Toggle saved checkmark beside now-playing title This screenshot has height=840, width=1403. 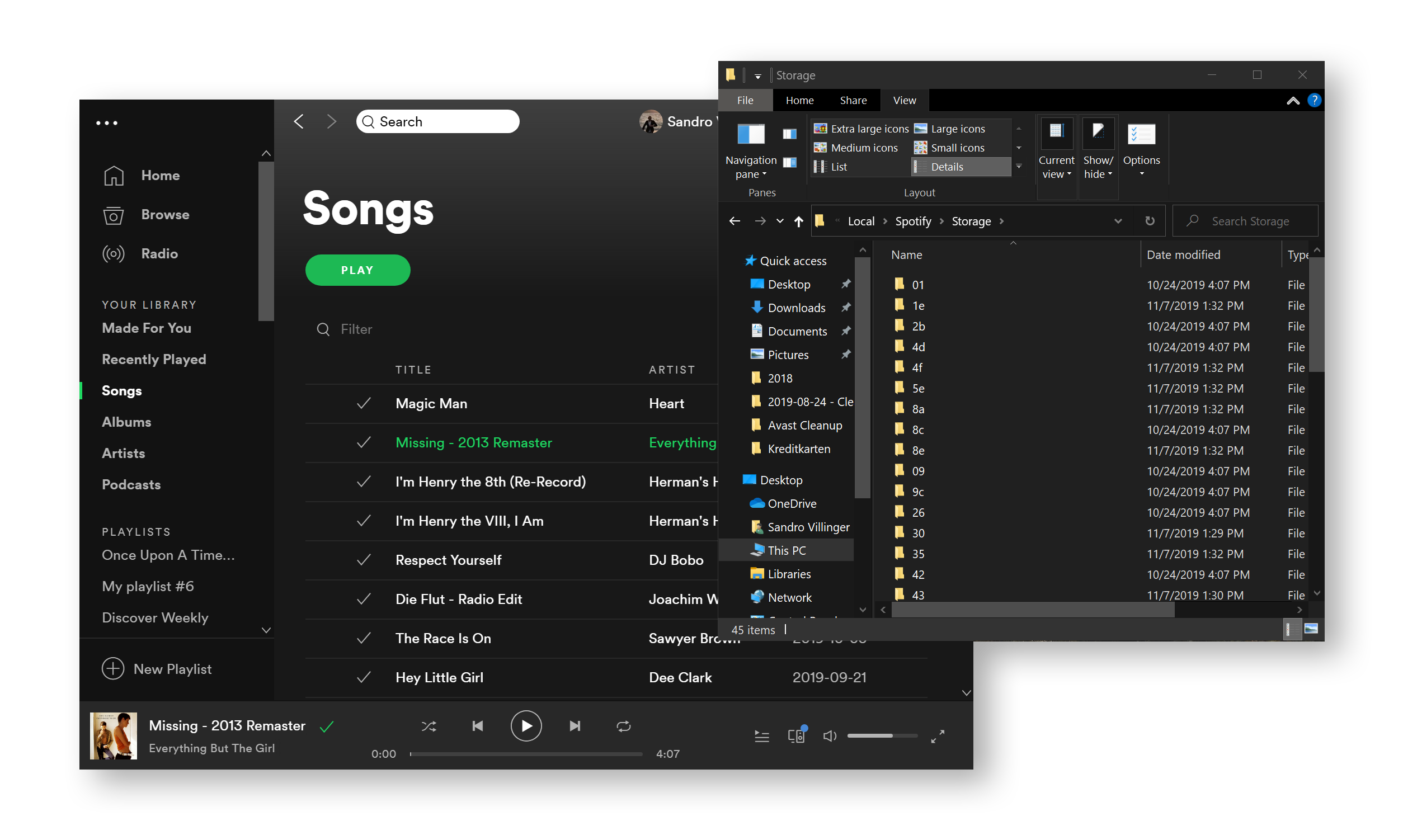(327, 726)
